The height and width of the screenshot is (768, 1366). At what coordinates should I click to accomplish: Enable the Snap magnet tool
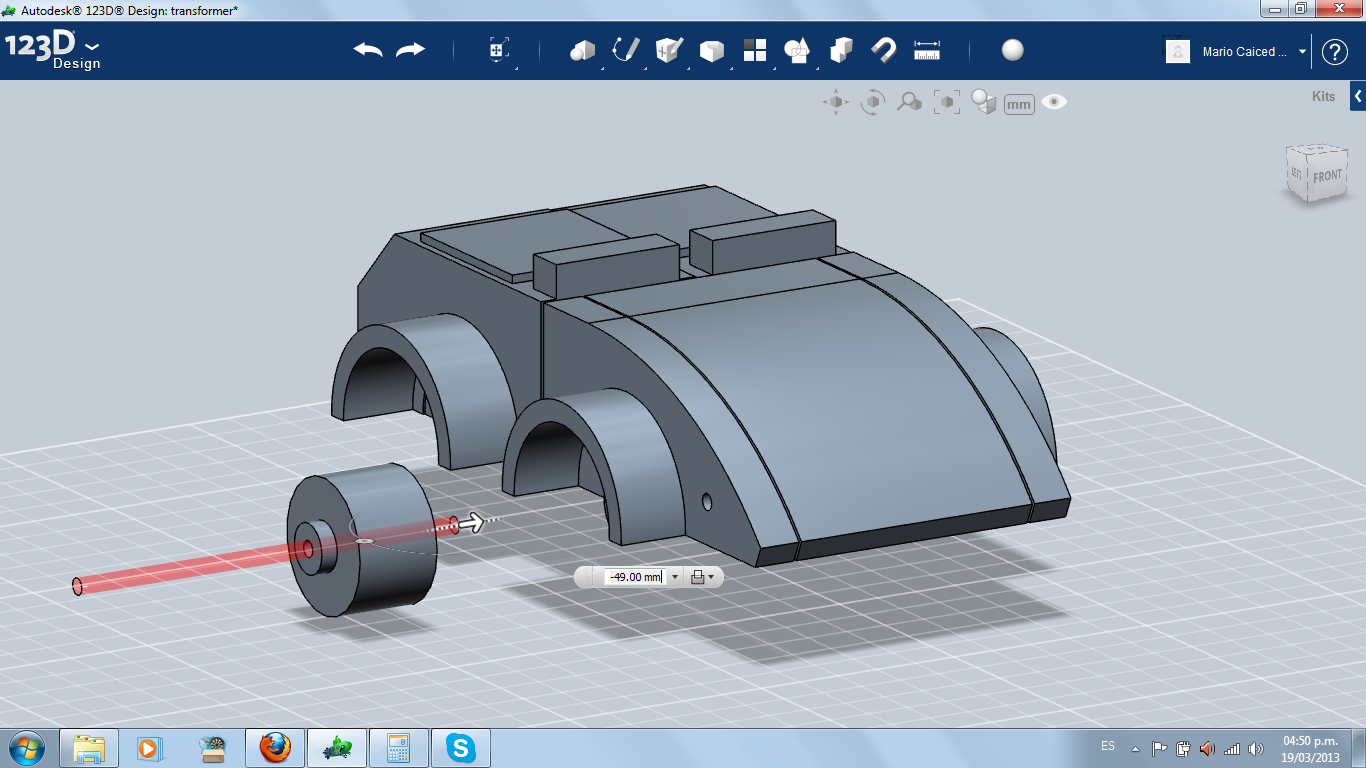pyautogui.click(x=883, y=50)
